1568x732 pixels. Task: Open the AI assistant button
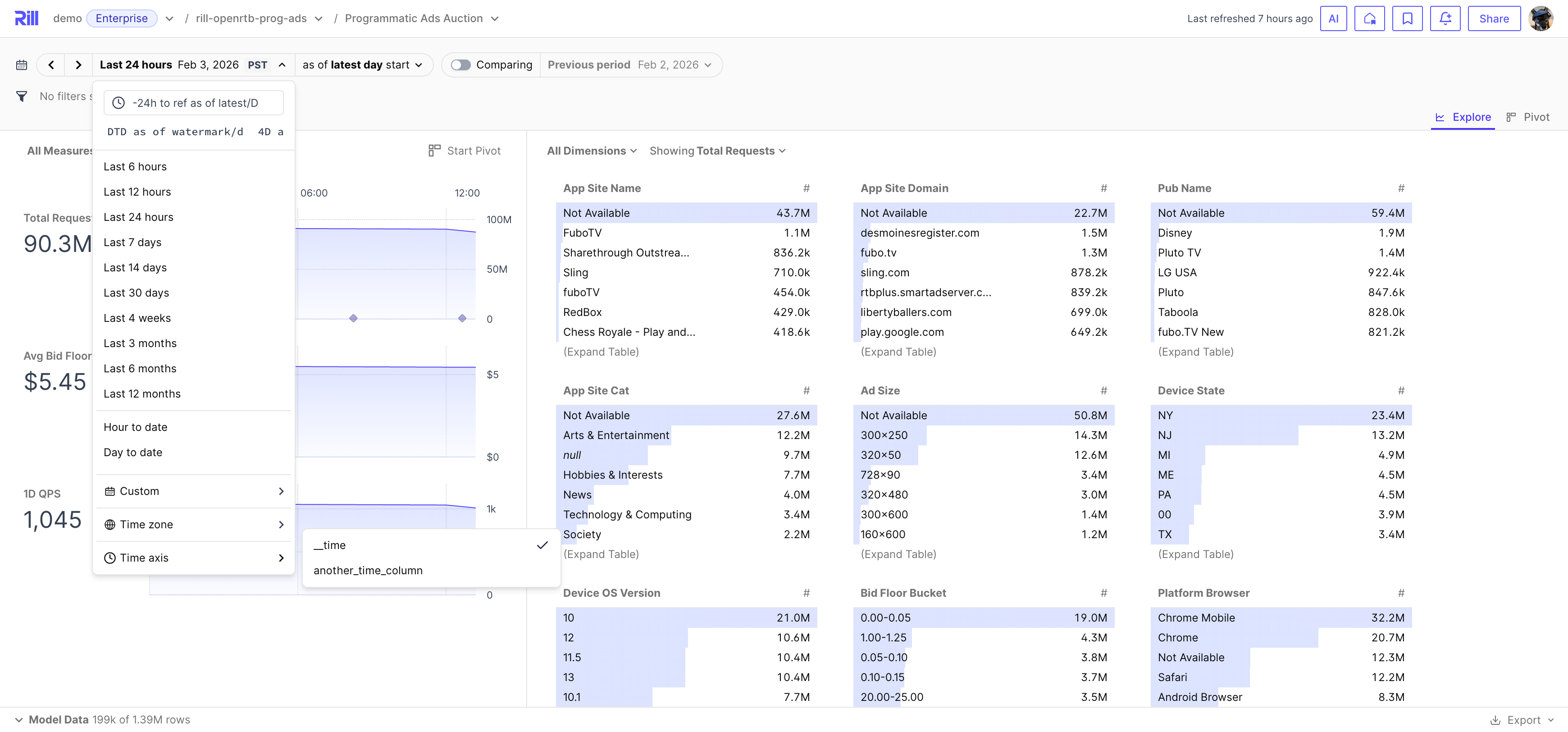(1332, 18)
